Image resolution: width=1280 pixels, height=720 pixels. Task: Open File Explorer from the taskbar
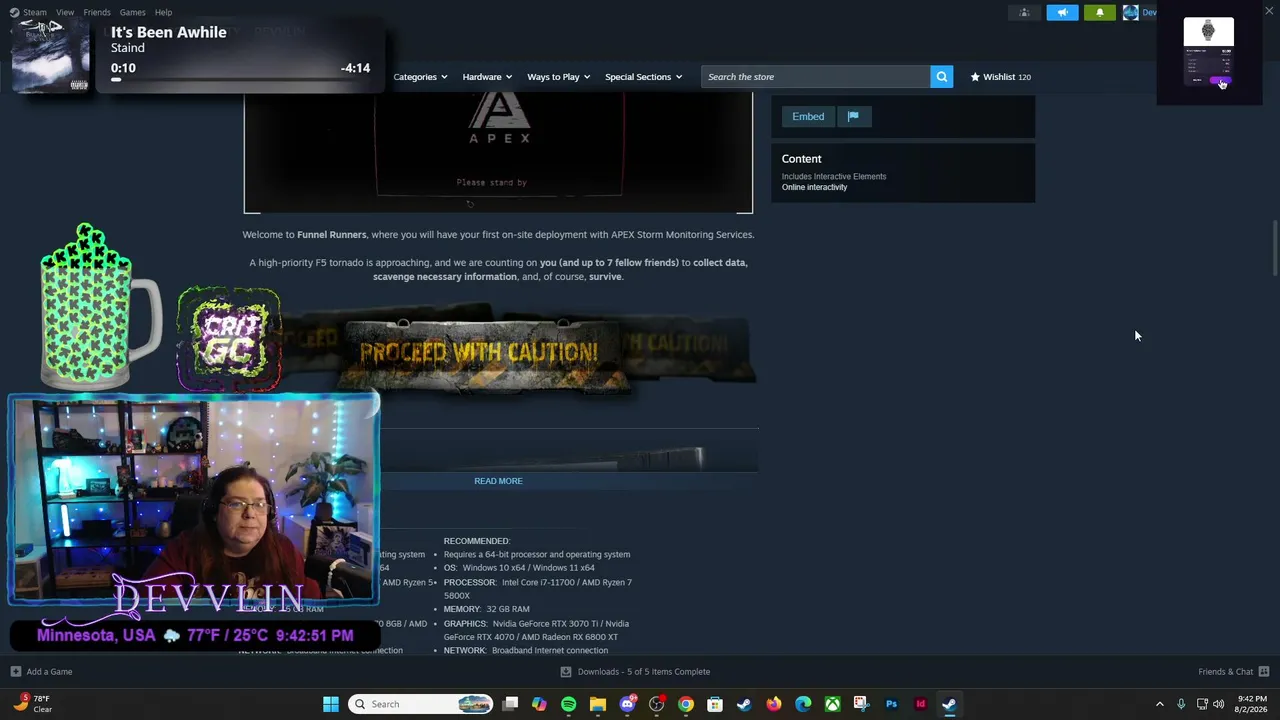click(x=598, y=704)
